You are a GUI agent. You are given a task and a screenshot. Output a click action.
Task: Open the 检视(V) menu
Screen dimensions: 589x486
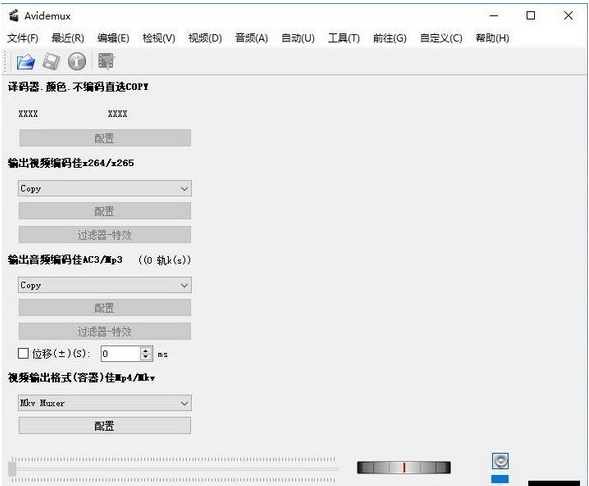[159, 38]
